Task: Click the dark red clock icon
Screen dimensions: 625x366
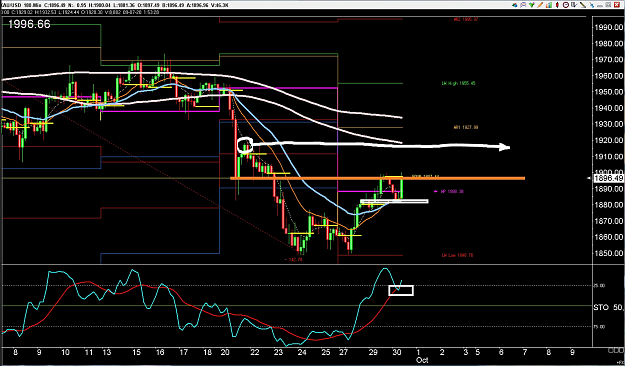Action: [x=566, y=5]
